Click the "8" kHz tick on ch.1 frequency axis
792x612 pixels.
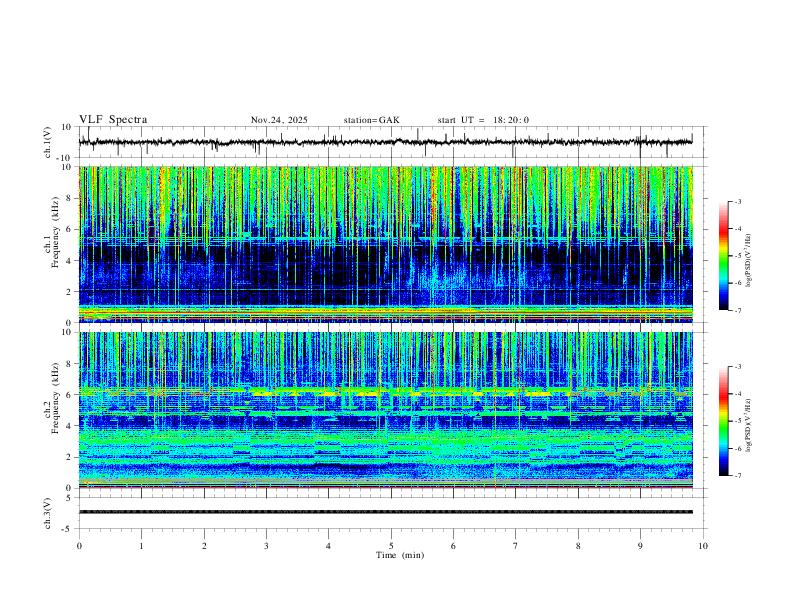(x=70, y=198)
